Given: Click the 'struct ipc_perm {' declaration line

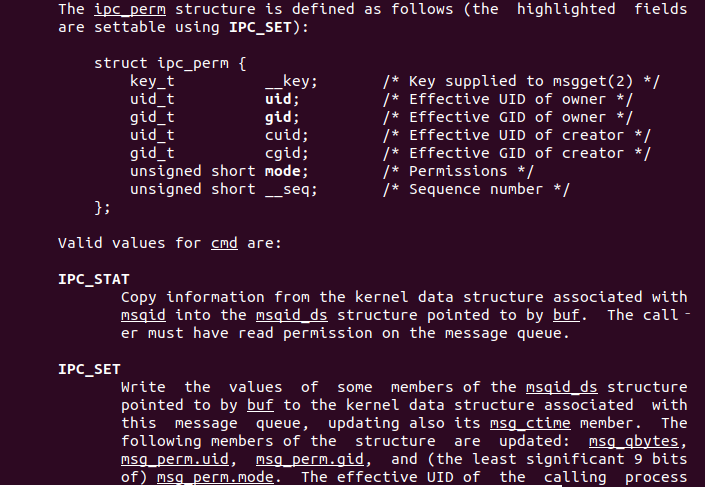Looking at the screenshot, I should pos(169,63).
